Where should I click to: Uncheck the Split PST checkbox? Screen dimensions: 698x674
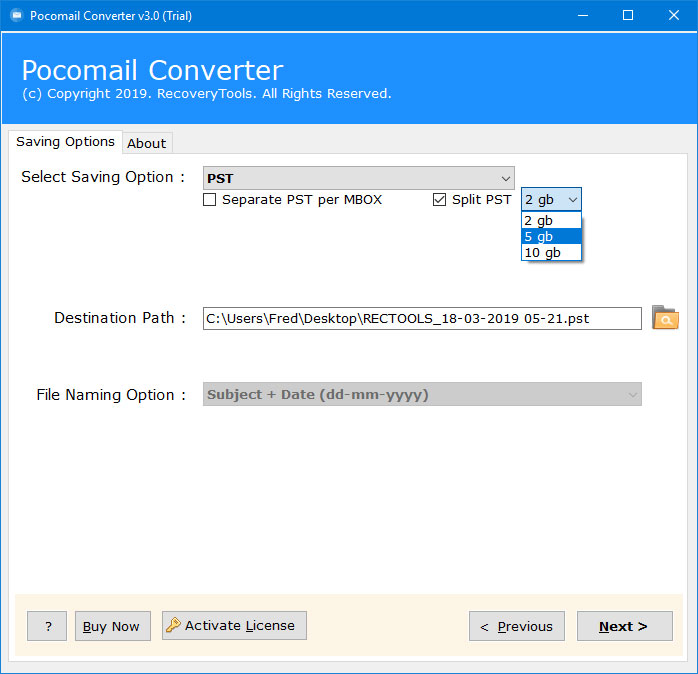pos(439,199)
